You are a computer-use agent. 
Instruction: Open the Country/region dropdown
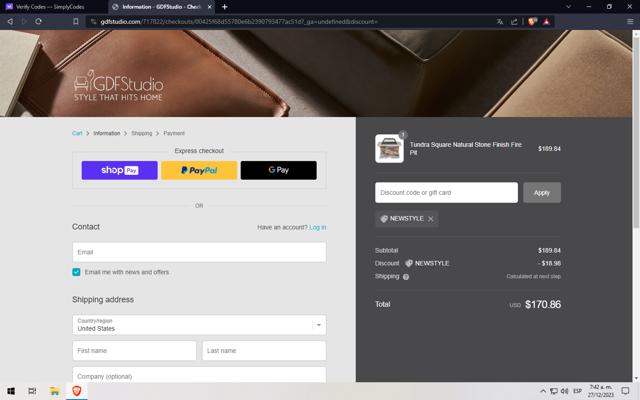click(x=199, y=325)
